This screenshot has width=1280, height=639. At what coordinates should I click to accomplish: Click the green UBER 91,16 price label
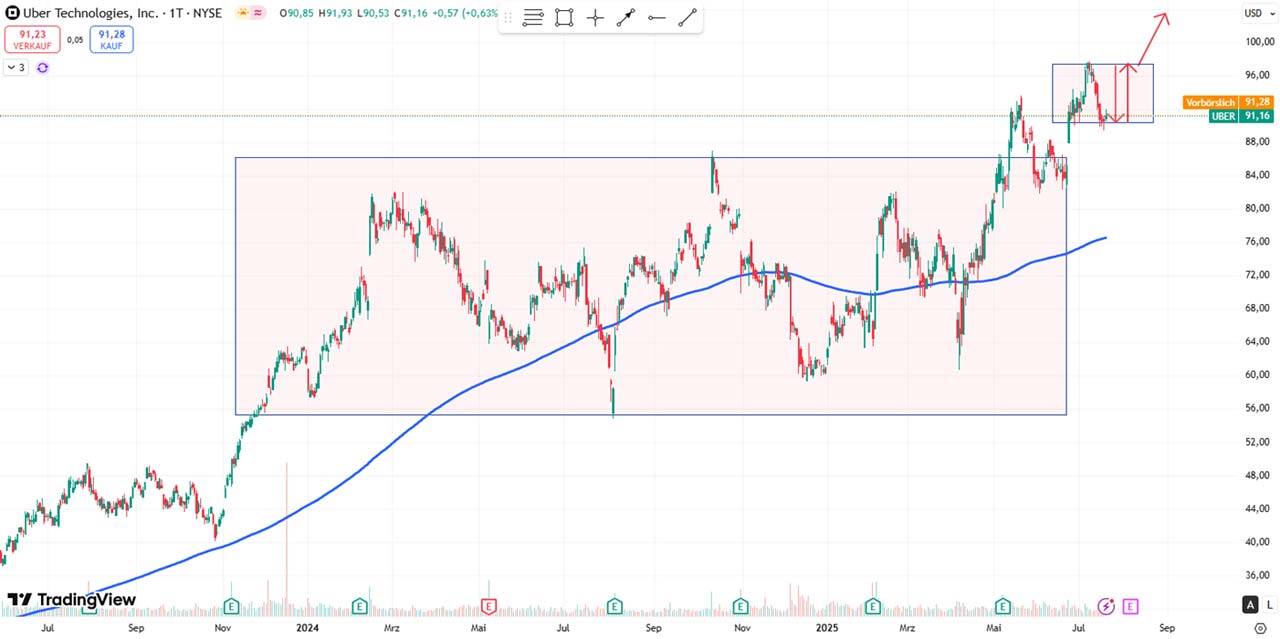pos(1241,116)
